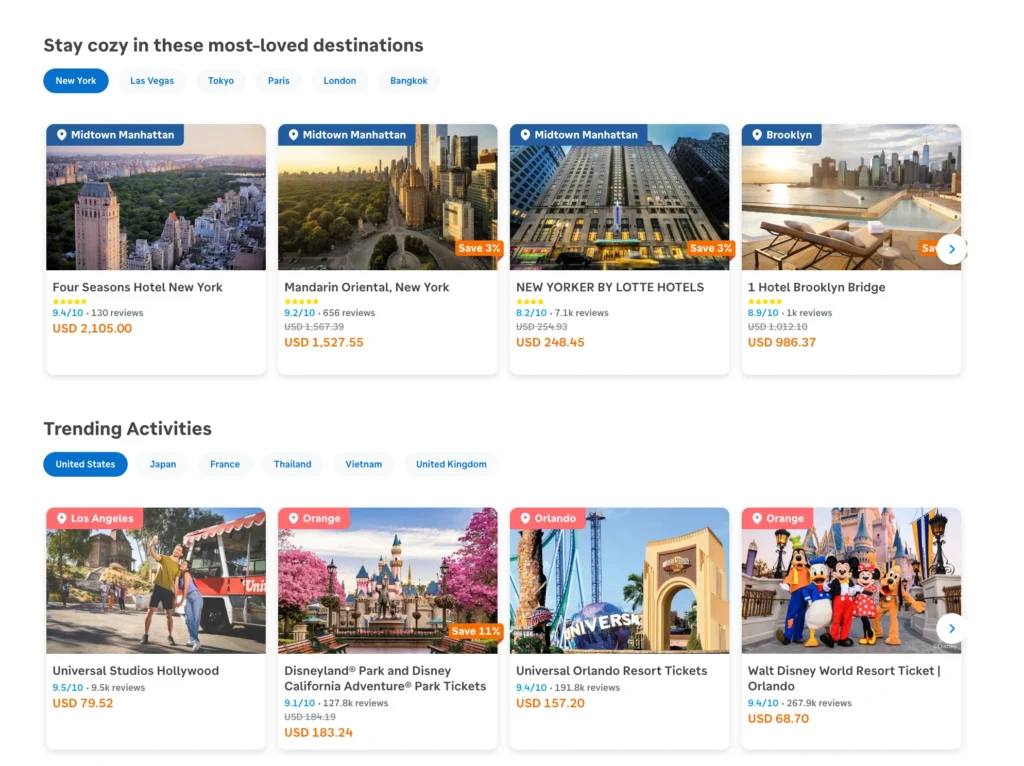Click the location pin on Four Seasons card

(61, 135)
